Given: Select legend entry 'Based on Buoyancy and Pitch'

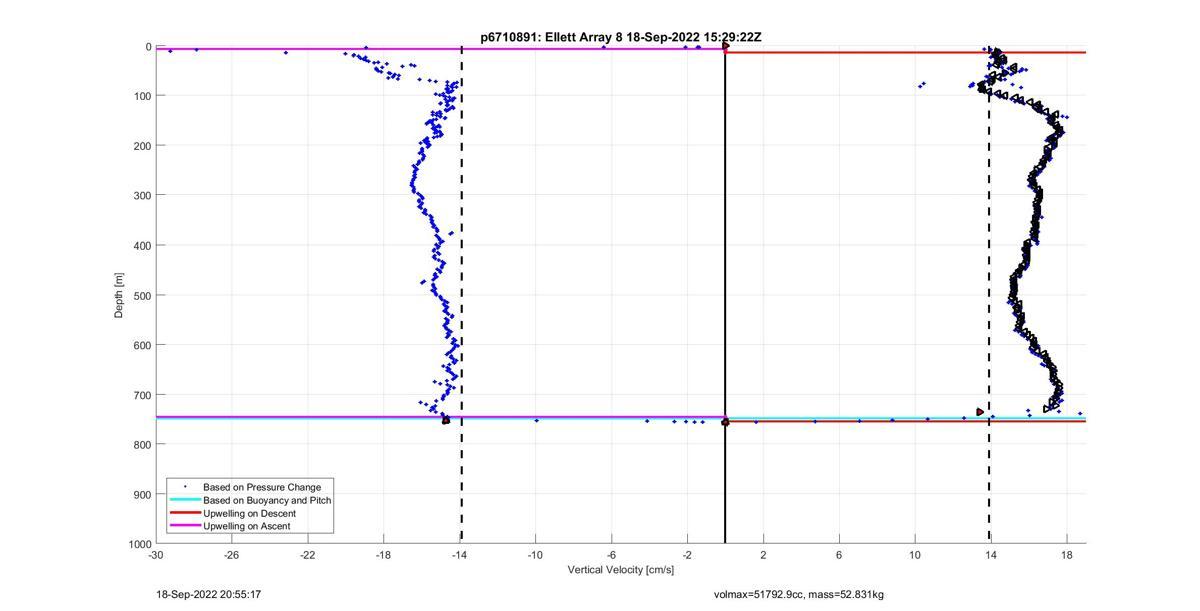Looking at the screenshot, I should (267, 500).
